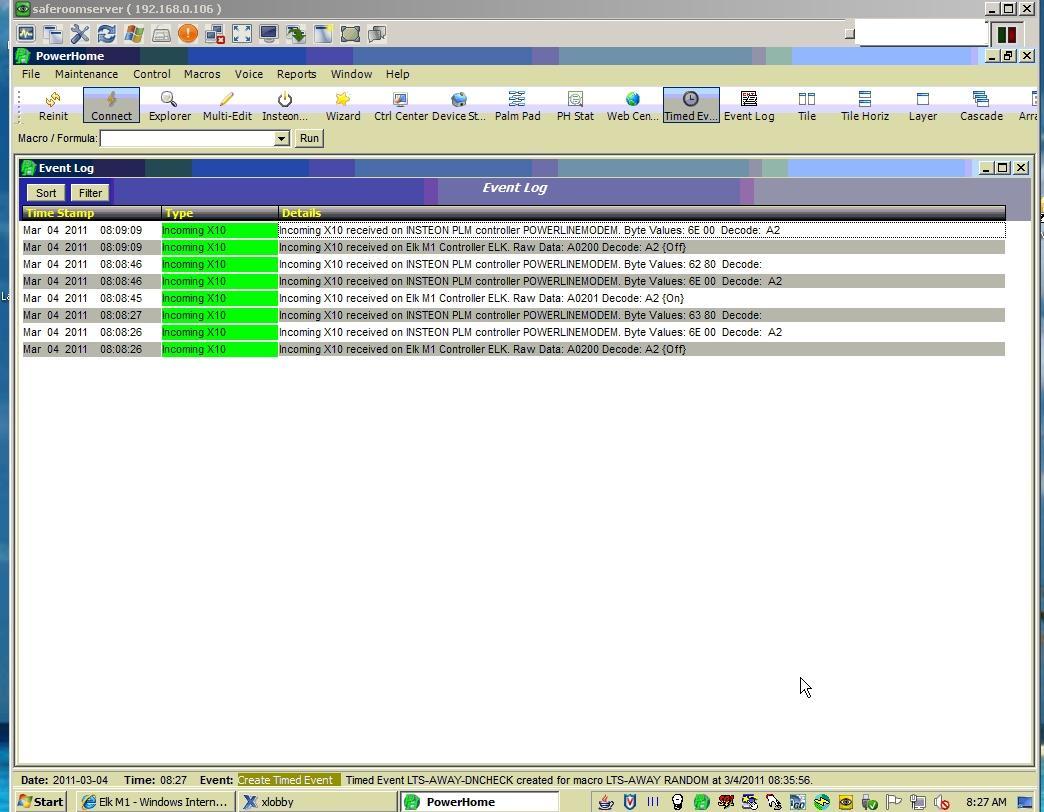Viewport: 1044px width, 812px height.
Task: Click the wrench and screwdriver settings icon
Action: click(80, 33)
